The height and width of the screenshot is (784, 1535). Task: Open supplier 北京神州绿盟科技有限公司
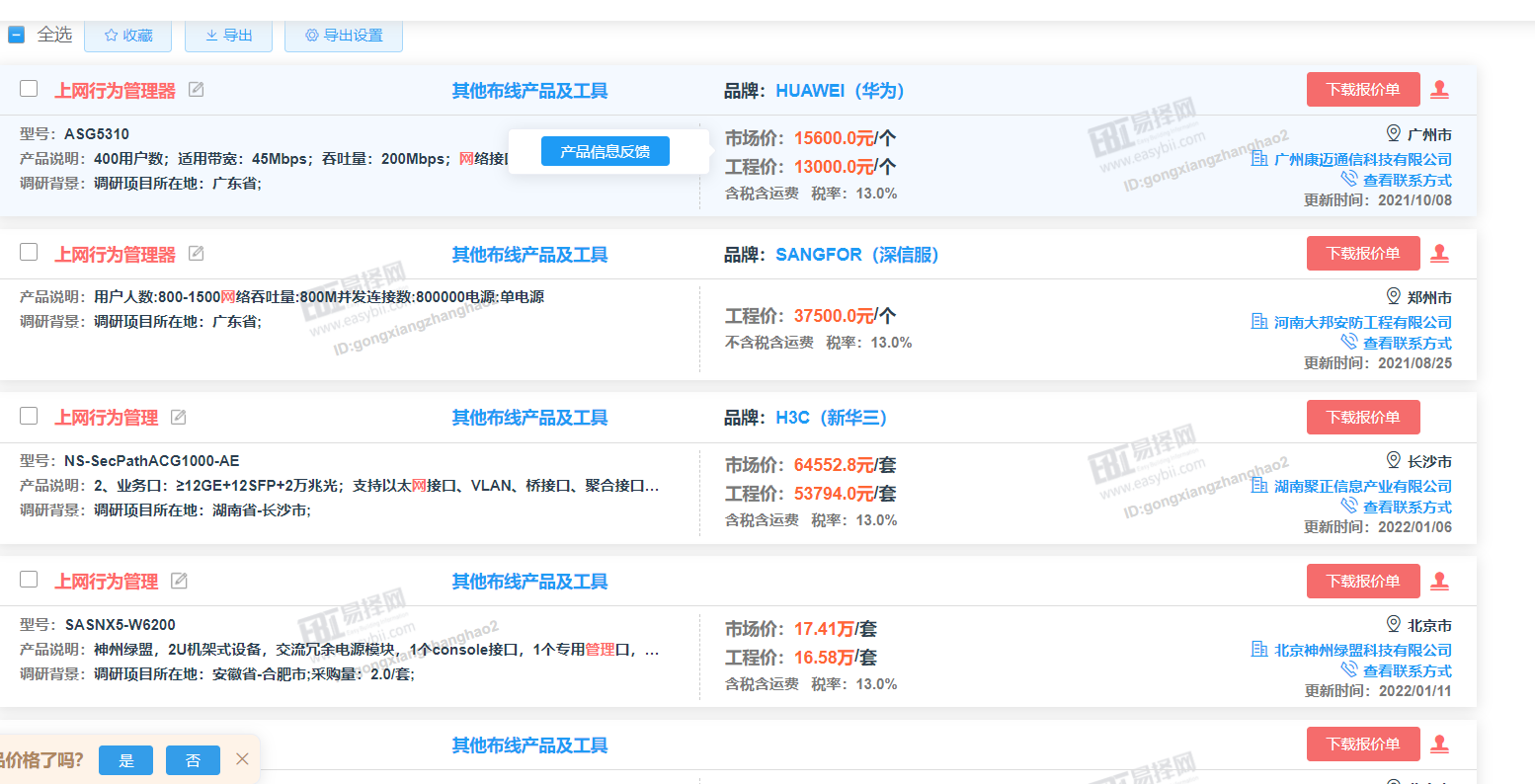pyautogui.click(x=1363, y=651)
